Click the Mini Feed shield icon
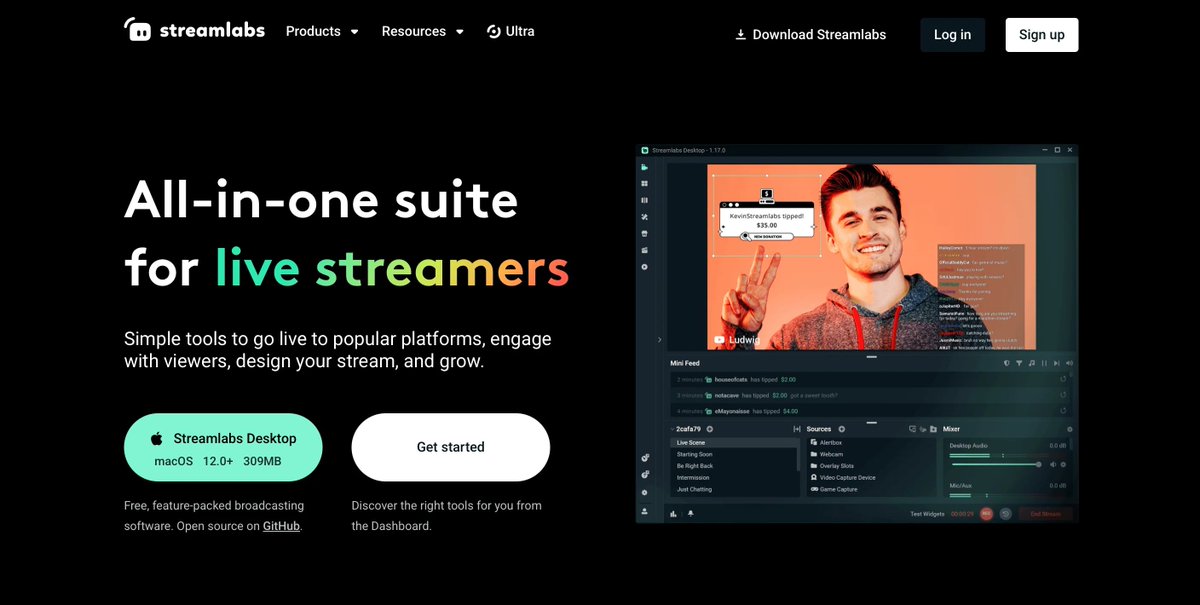Viewport: 1200px width, 605px height. pos(1006,363)
